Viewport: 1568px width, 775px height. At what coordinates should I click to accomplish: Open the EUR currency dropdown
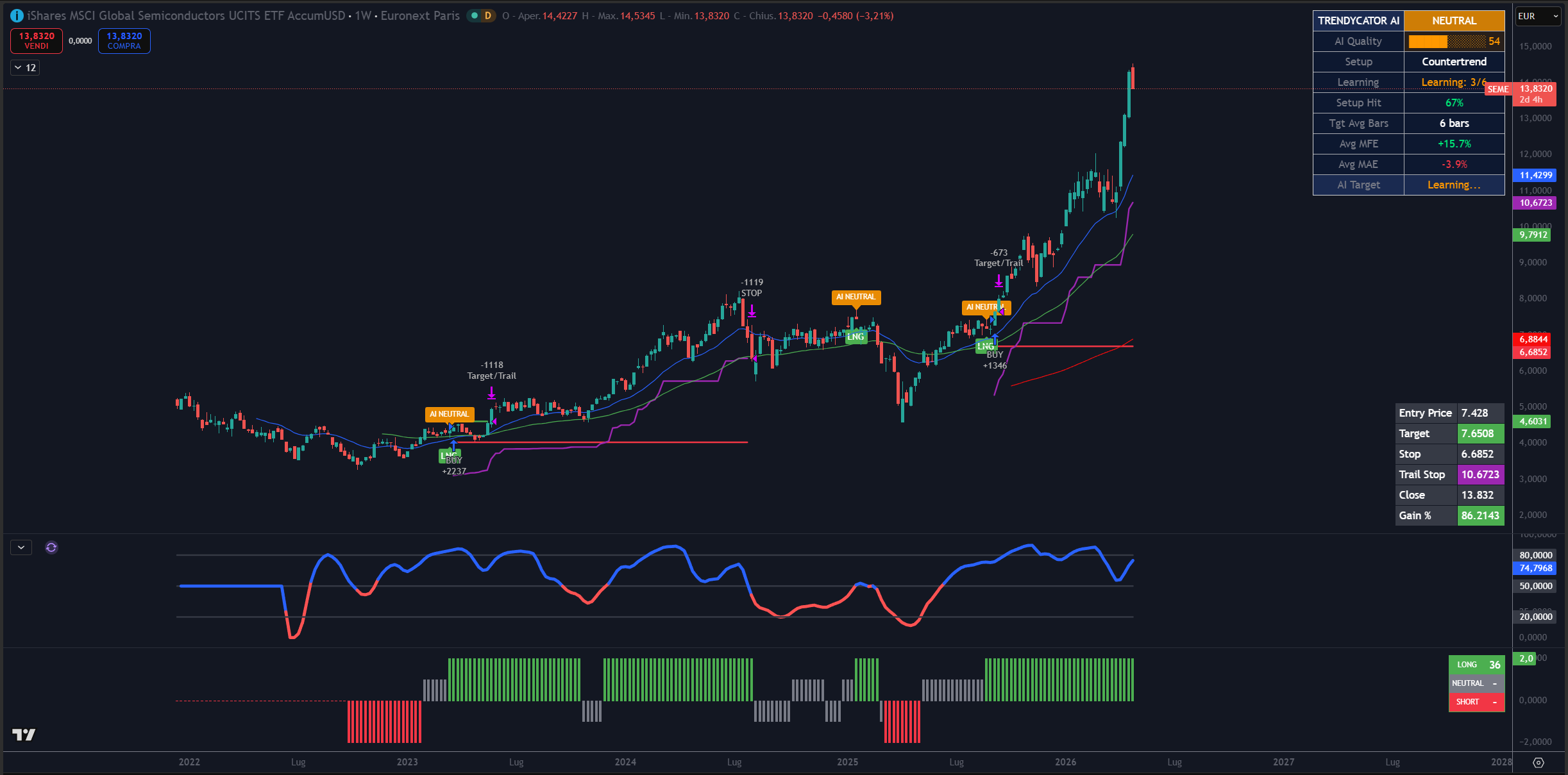click(1538, 17)
